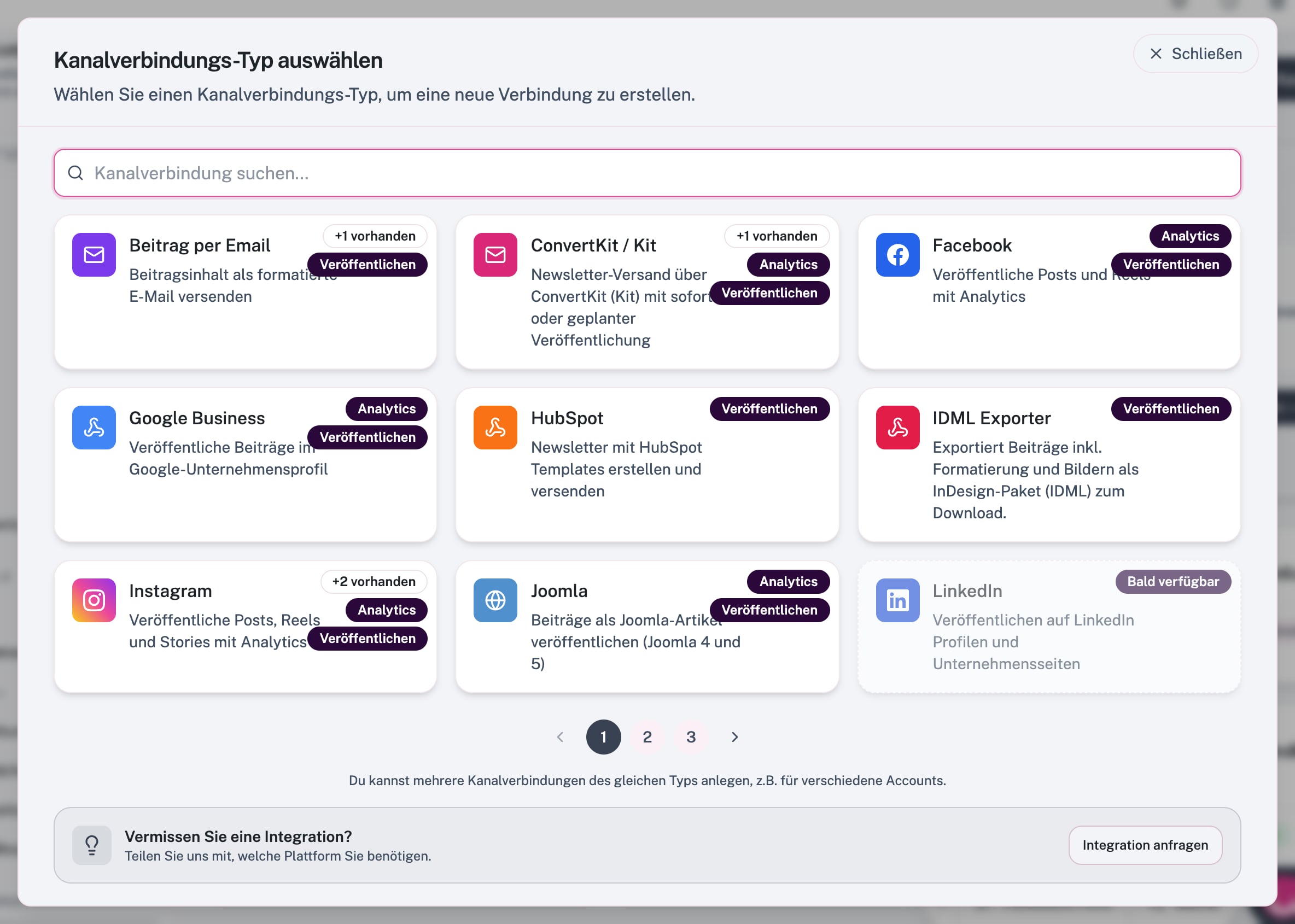Go to next page with right chevron
The width and height of the screenshot is (1295, 924).
pos(734,737)
